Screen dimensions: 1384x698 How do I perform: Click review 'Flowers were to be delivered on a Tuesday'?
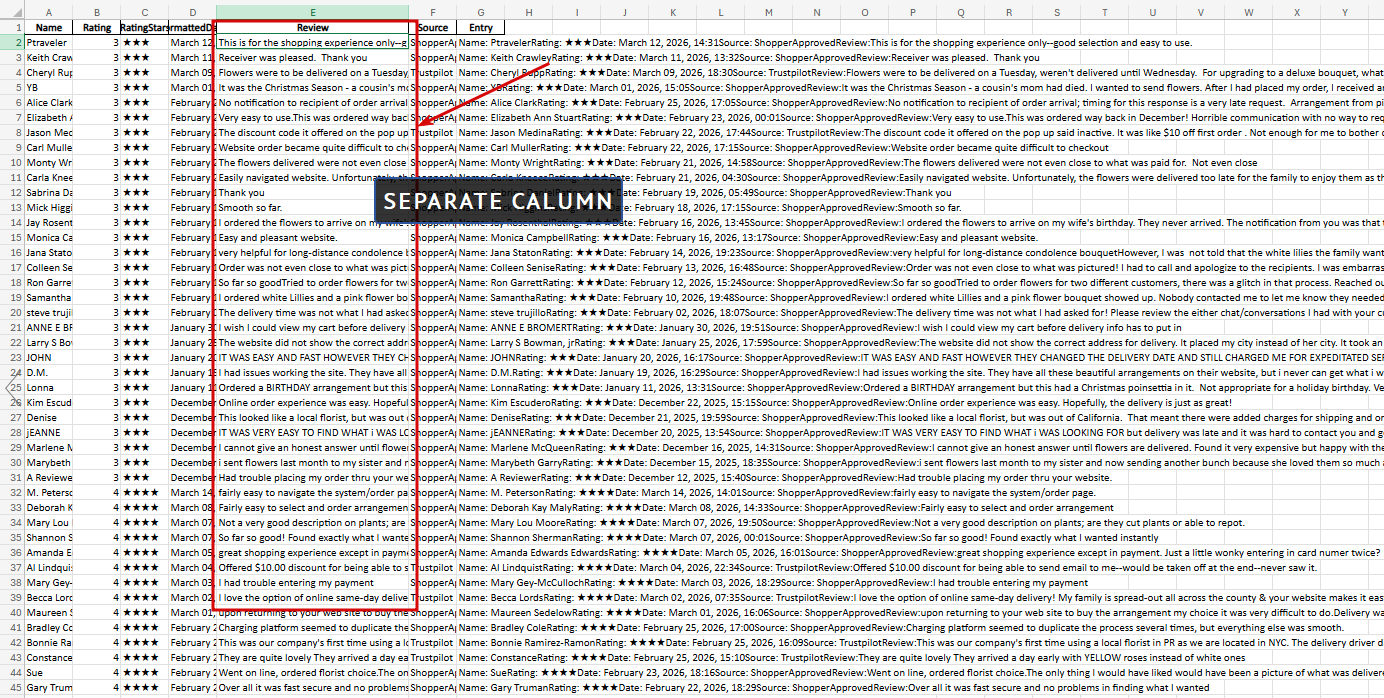click(x=312, y=72)
